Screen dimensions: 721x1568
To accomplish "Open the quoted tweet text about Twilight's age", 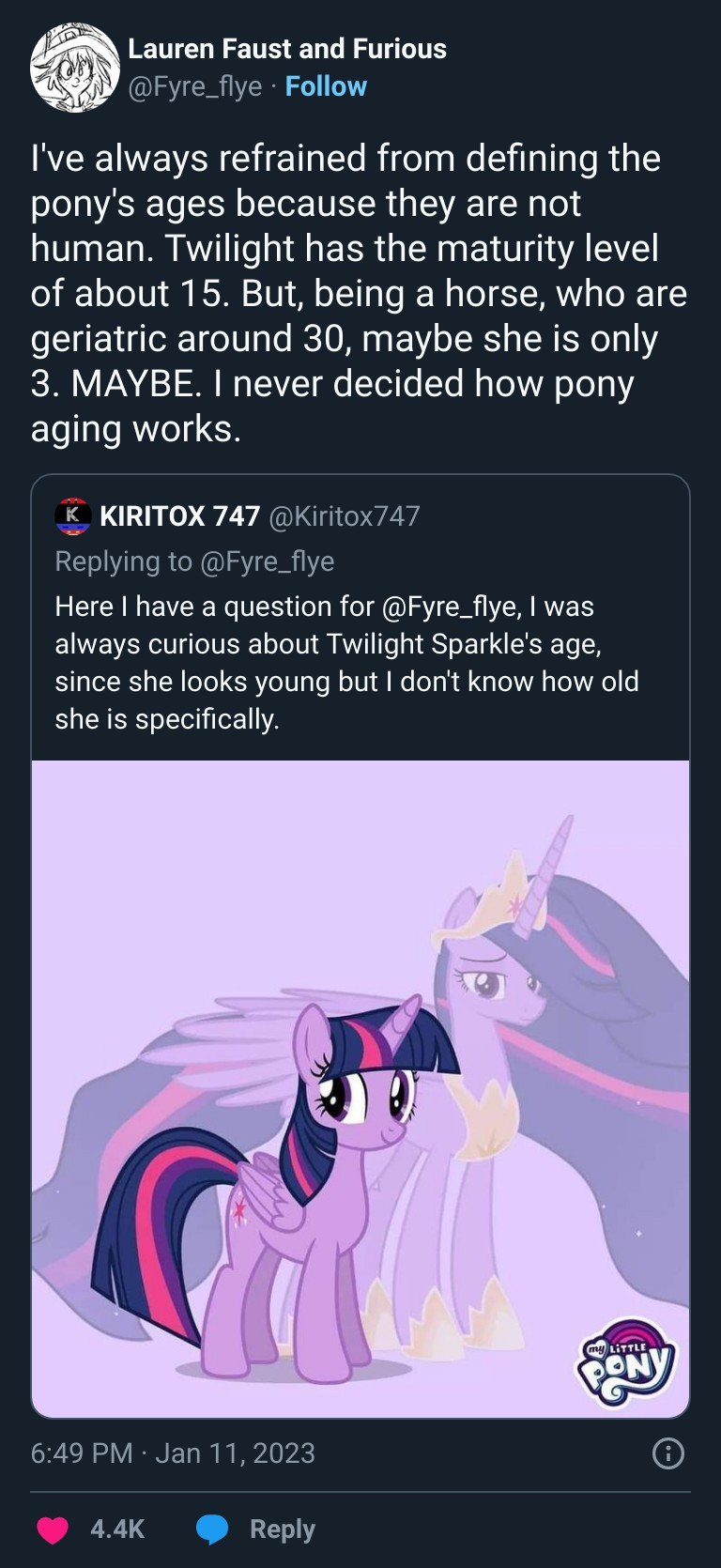I will click(x=346, y=663).
